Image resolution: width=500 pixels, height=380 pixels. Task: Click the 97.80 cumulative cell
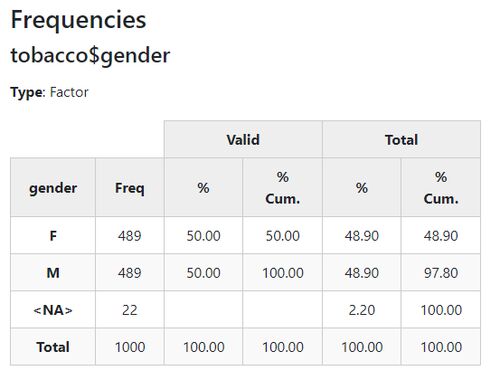click(x=441, y=273)
